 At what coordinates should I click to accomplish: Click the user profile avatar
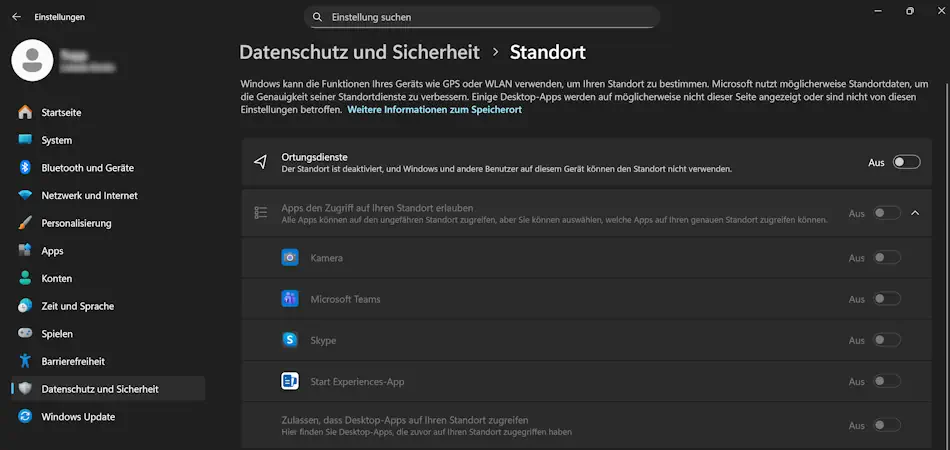[32, 60]
